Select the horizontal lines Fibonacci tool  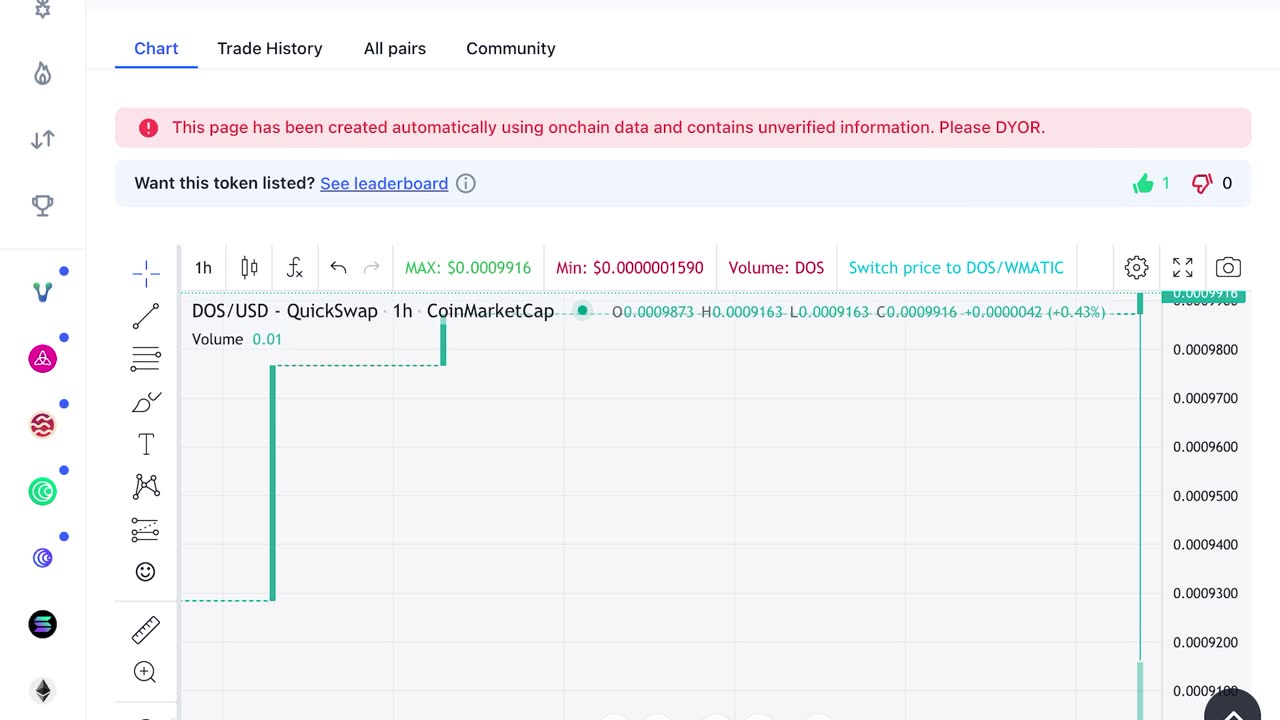tap(146, 359)
